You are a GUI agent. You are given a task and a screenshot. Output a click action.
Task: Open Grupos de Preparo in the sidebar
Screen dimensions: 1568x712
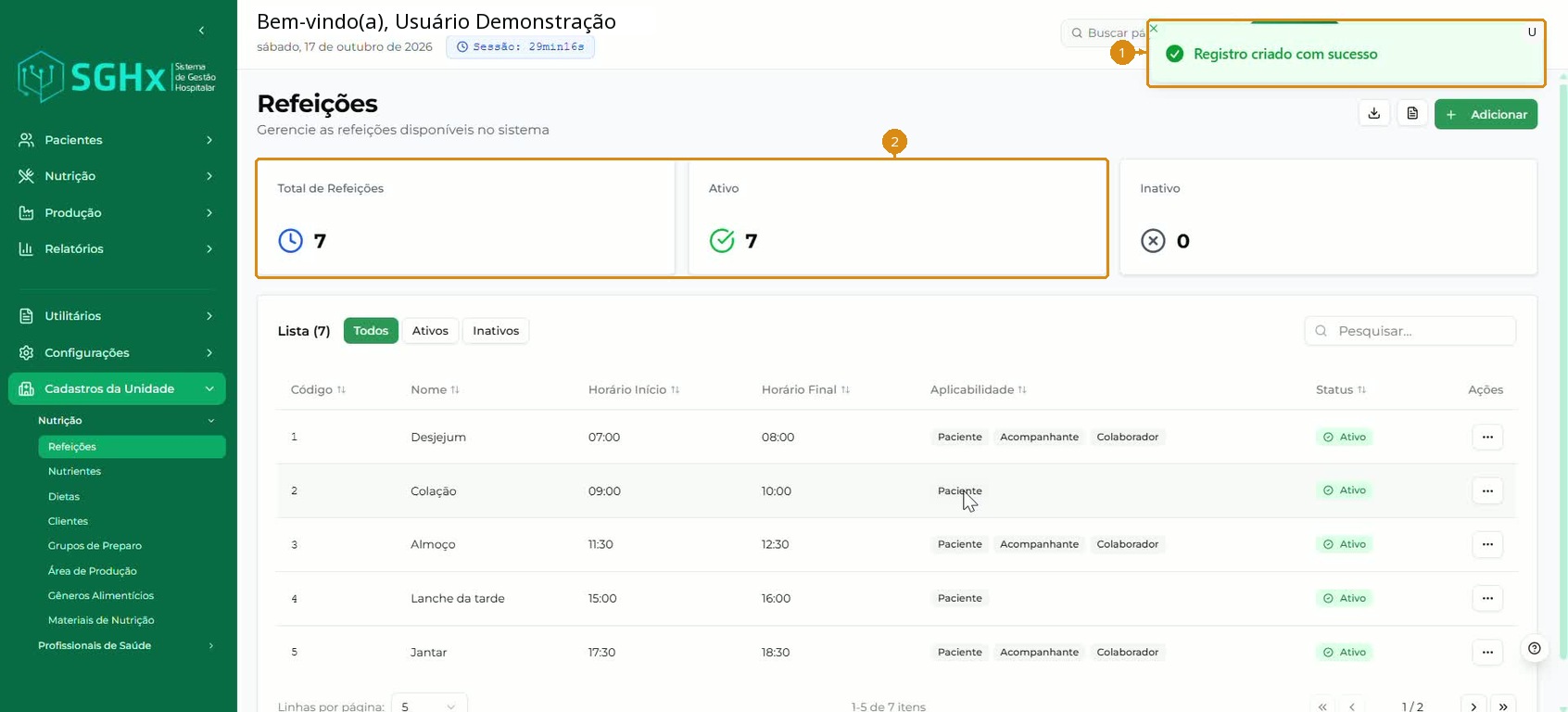[95, 546]
